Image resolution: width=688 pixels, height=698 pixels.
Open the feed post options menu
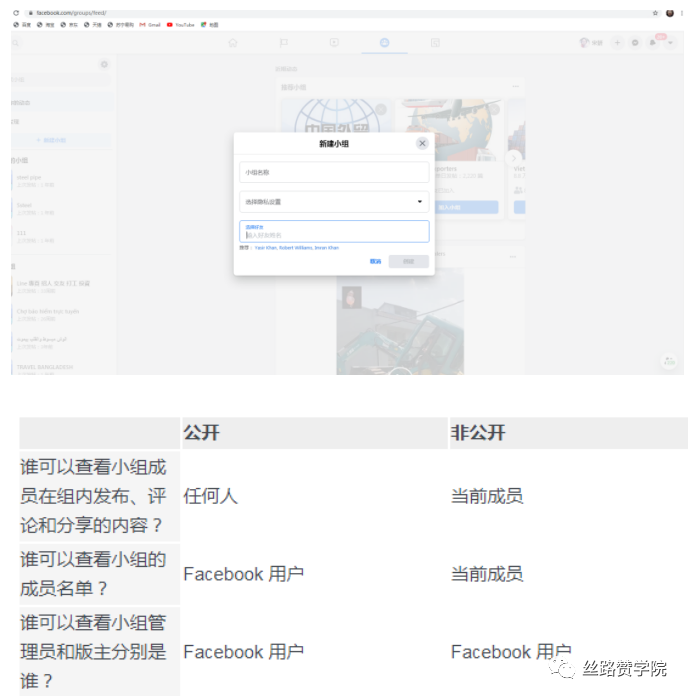click(513, 257)
